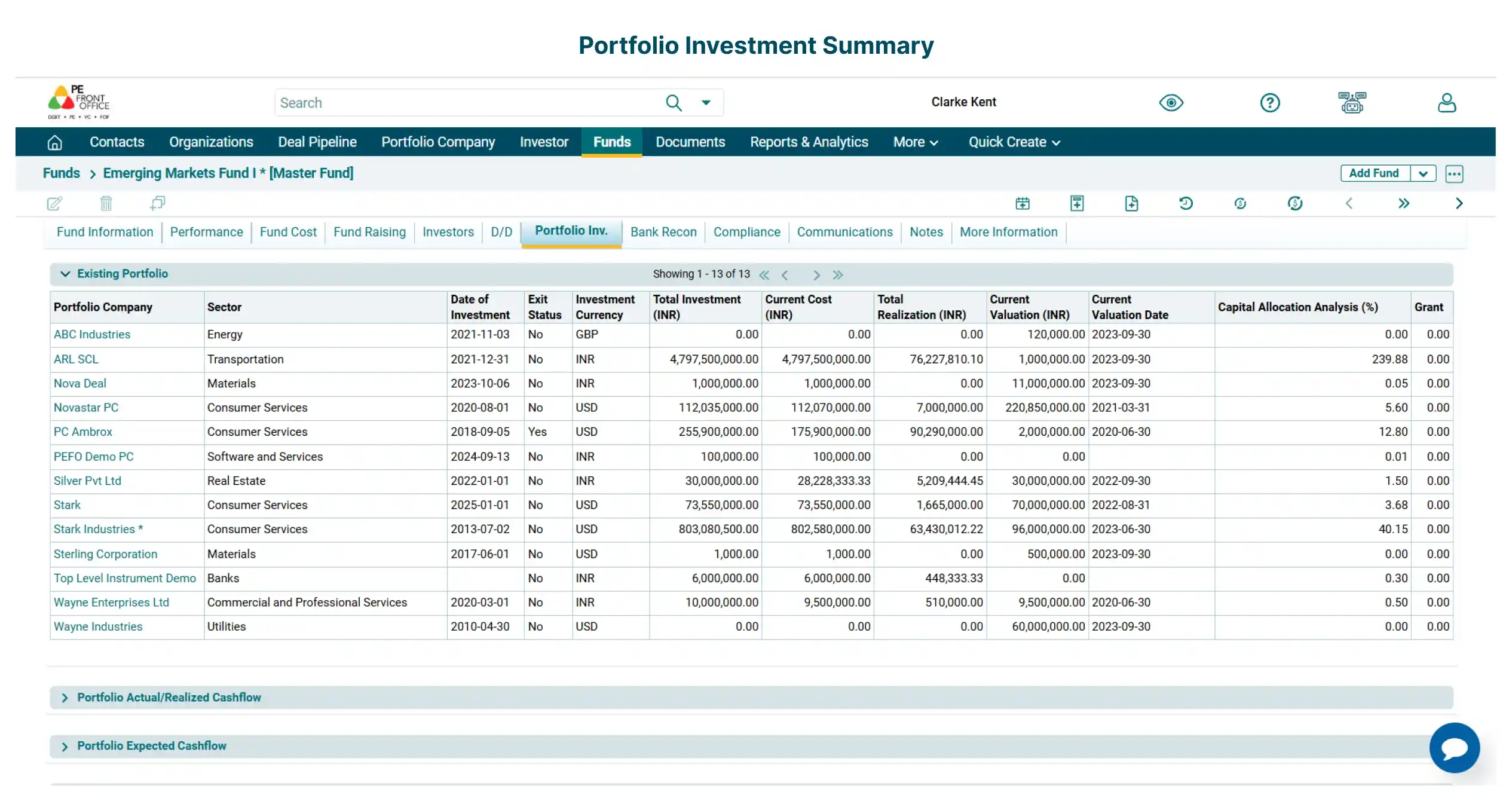Click the larger currency cycle icon
Screen dimensions: 1512x795
(1295, 204)
